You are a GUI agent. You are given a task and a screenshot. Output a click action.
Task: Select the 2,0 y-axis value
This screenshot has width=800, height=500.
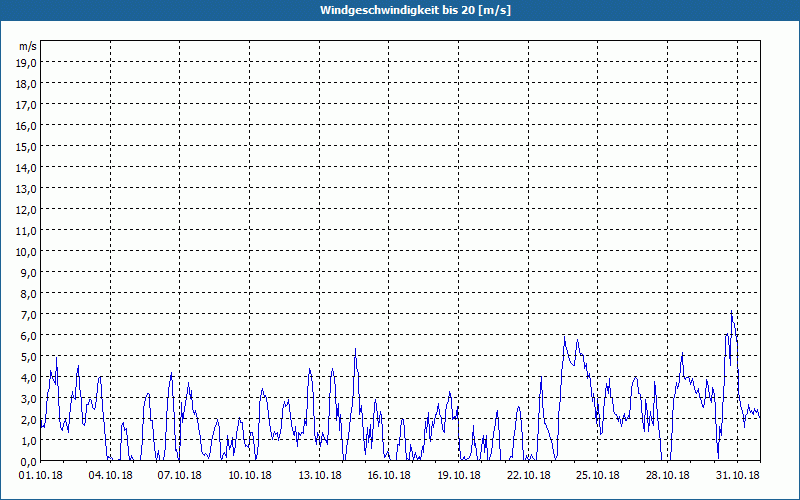coord(29,420)
